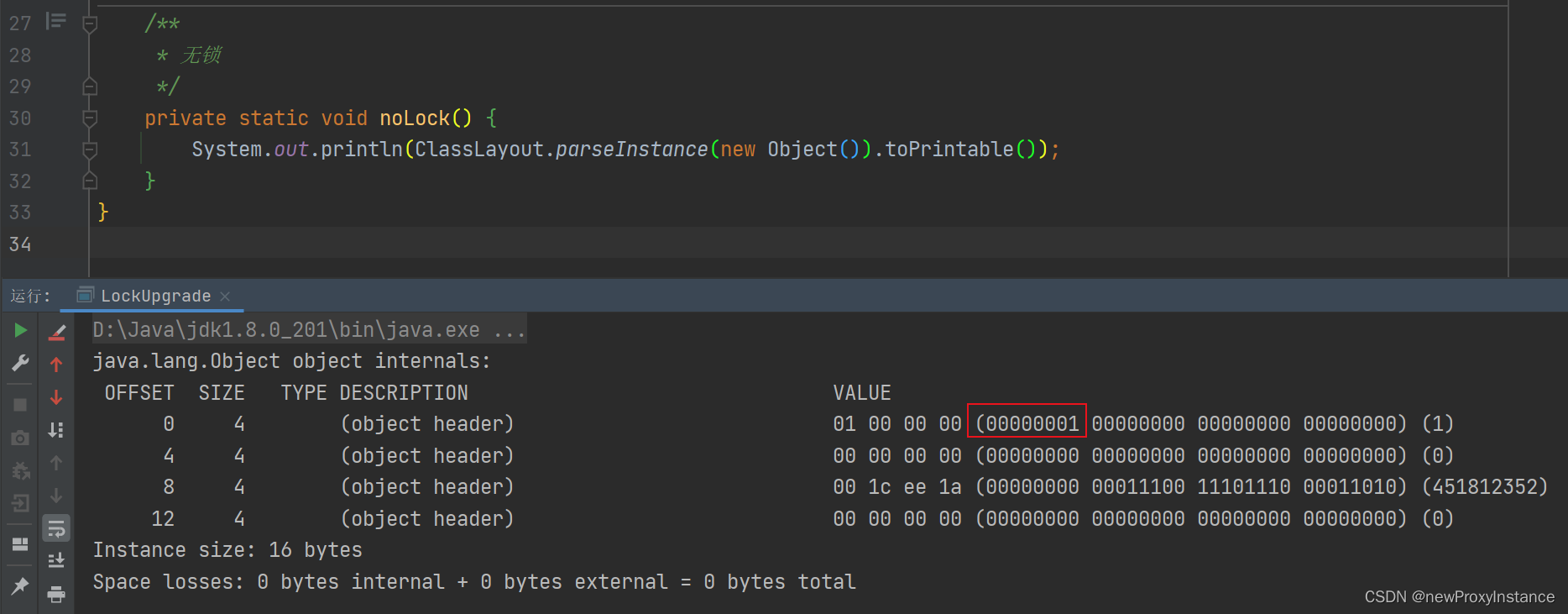Click the Stop process square icon

pos(20,405)
